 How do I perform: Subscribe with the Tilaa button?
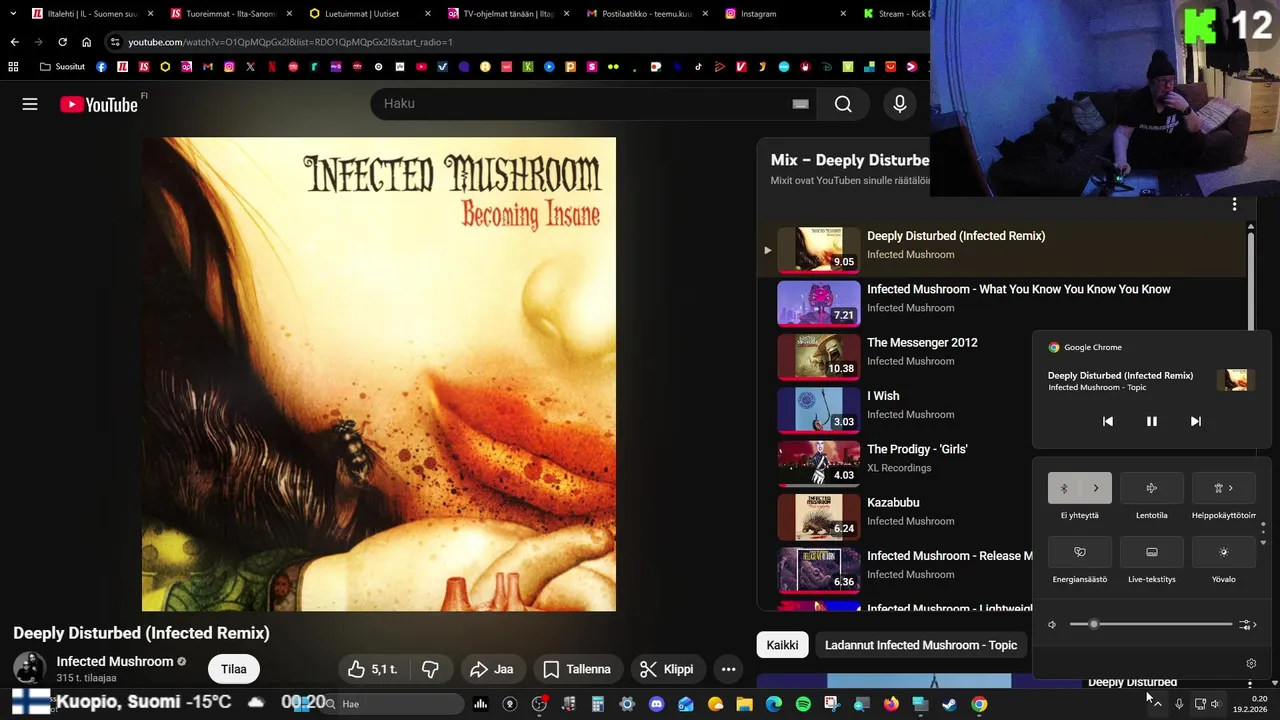click(234, 669)
